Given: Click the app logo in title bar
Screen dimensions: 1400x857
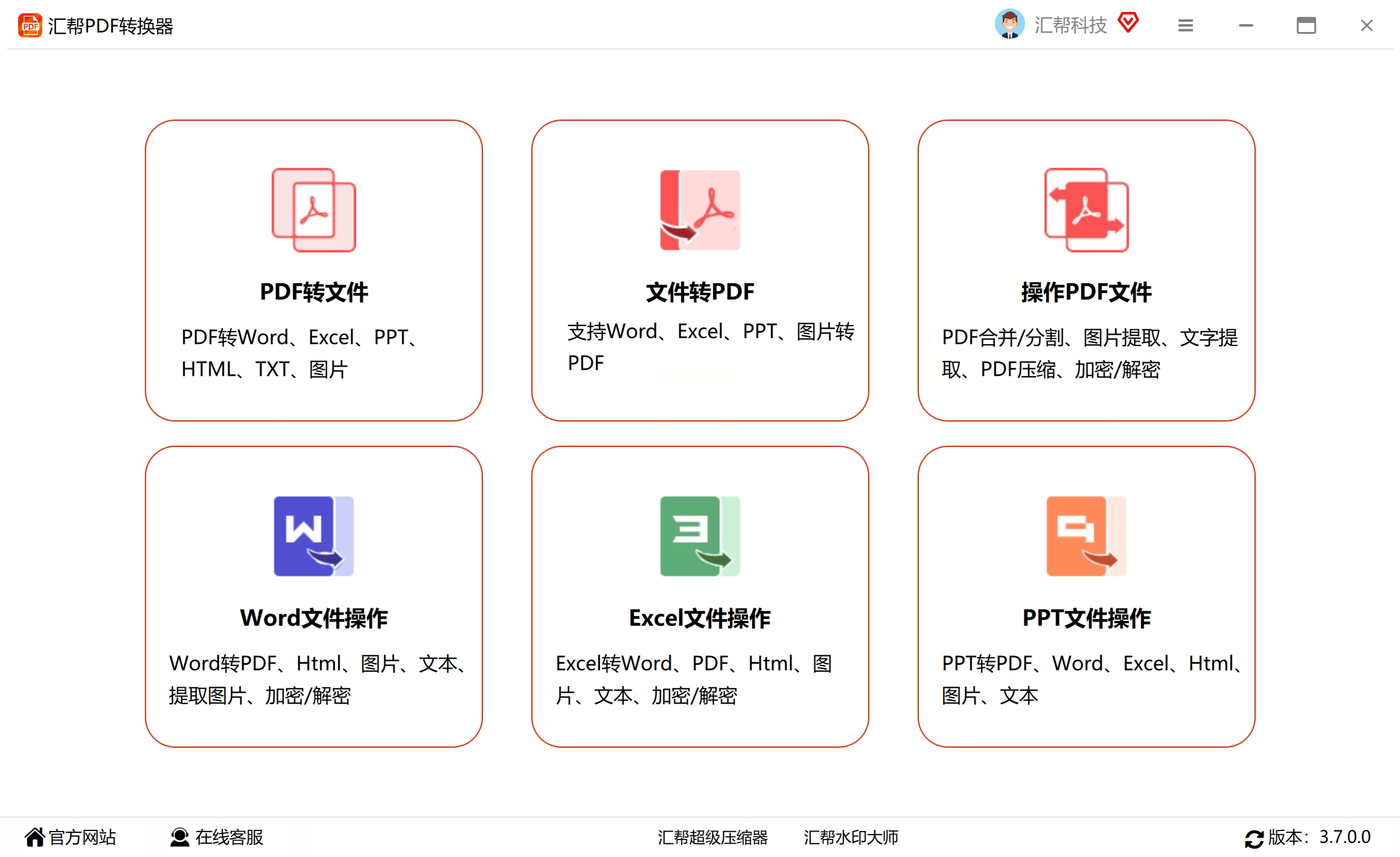Looking at the screenshot, I should pyautogui.click(x=30, y=26).
